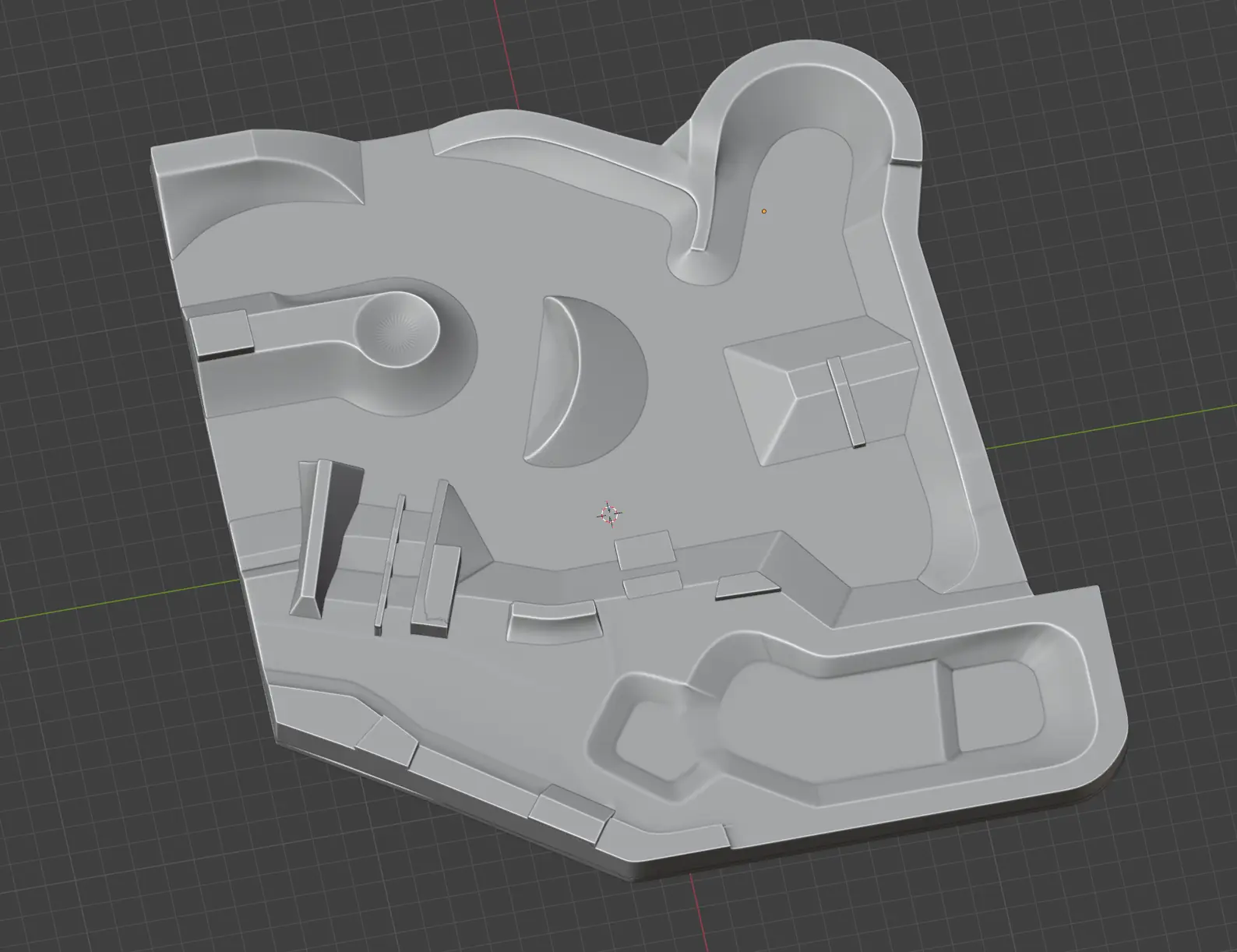Screen dimensions: 1237x952
Task: Select the tall wedge ramp on the left
Action: (318, 538)
